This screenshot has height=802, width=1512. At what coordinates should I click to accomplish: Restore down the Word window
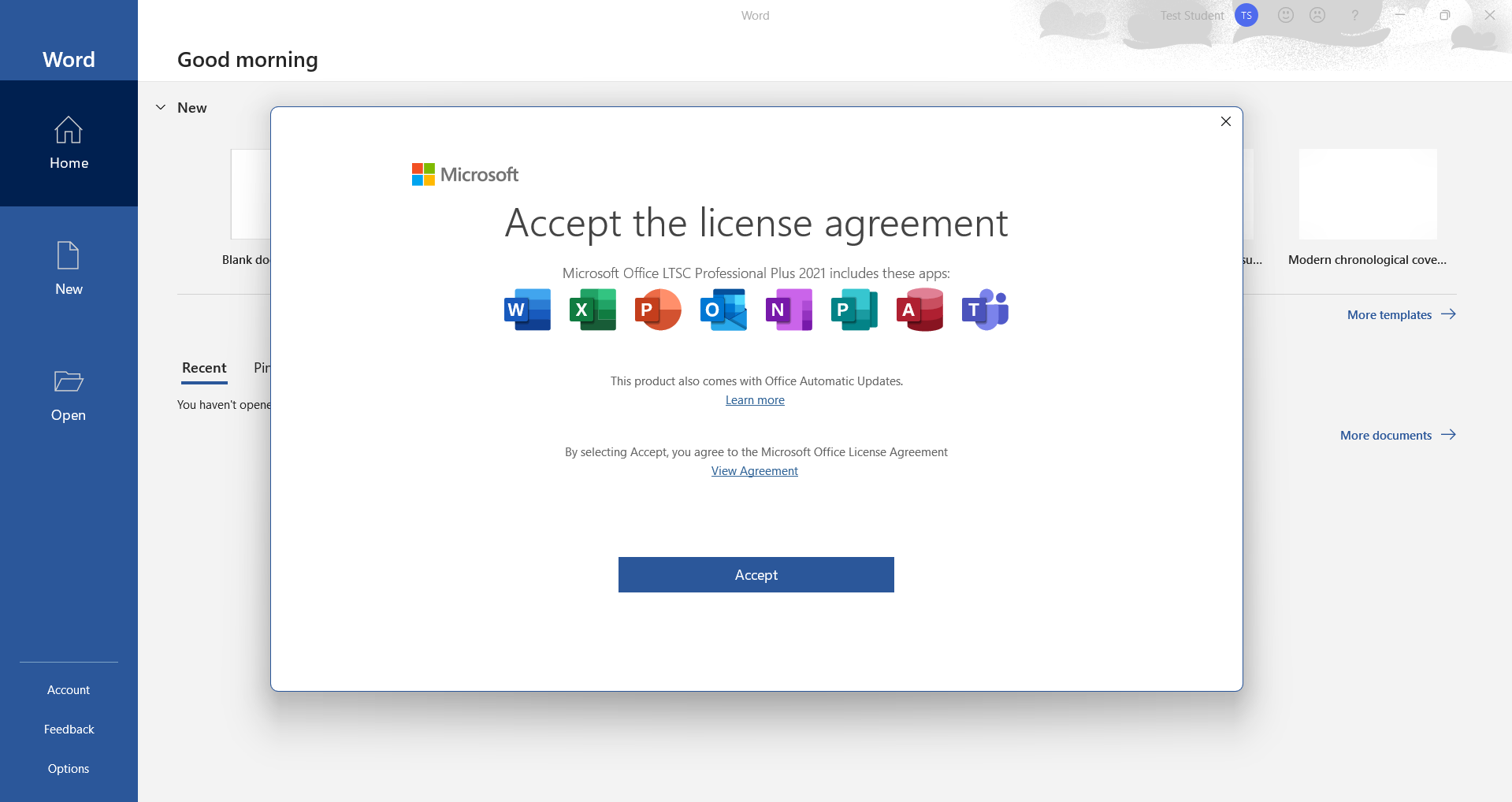1444,15
